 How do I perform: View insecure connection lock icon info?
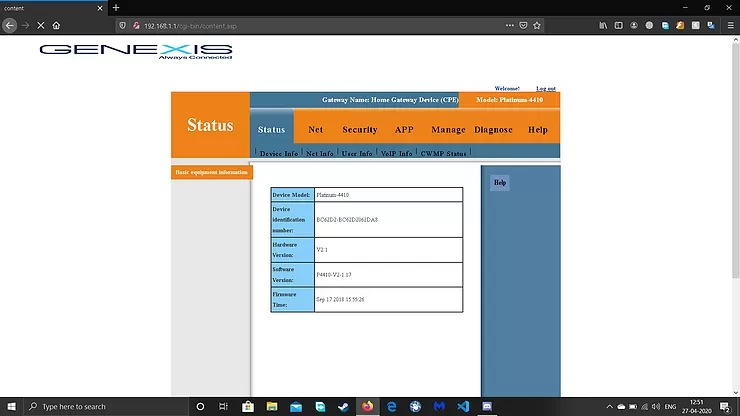[x=136, y=26]
